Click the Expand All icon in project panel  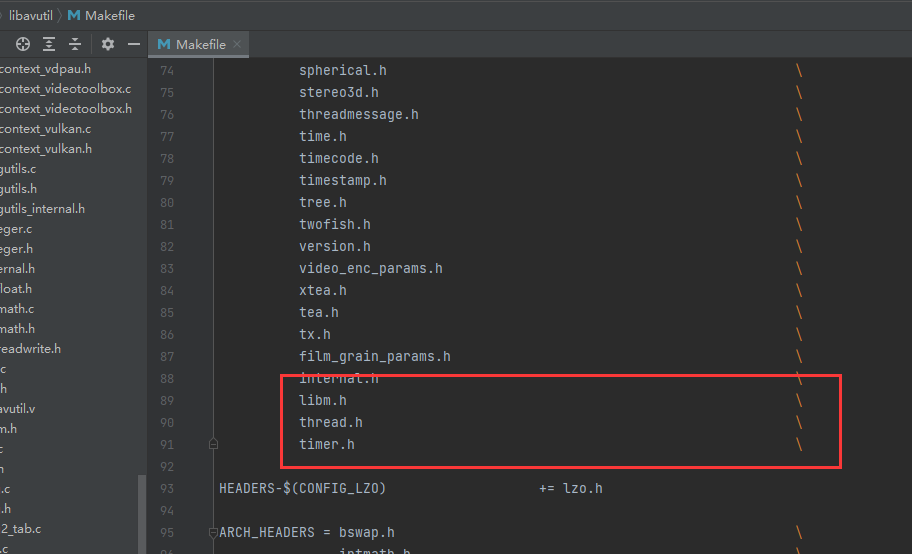point(49,44)
